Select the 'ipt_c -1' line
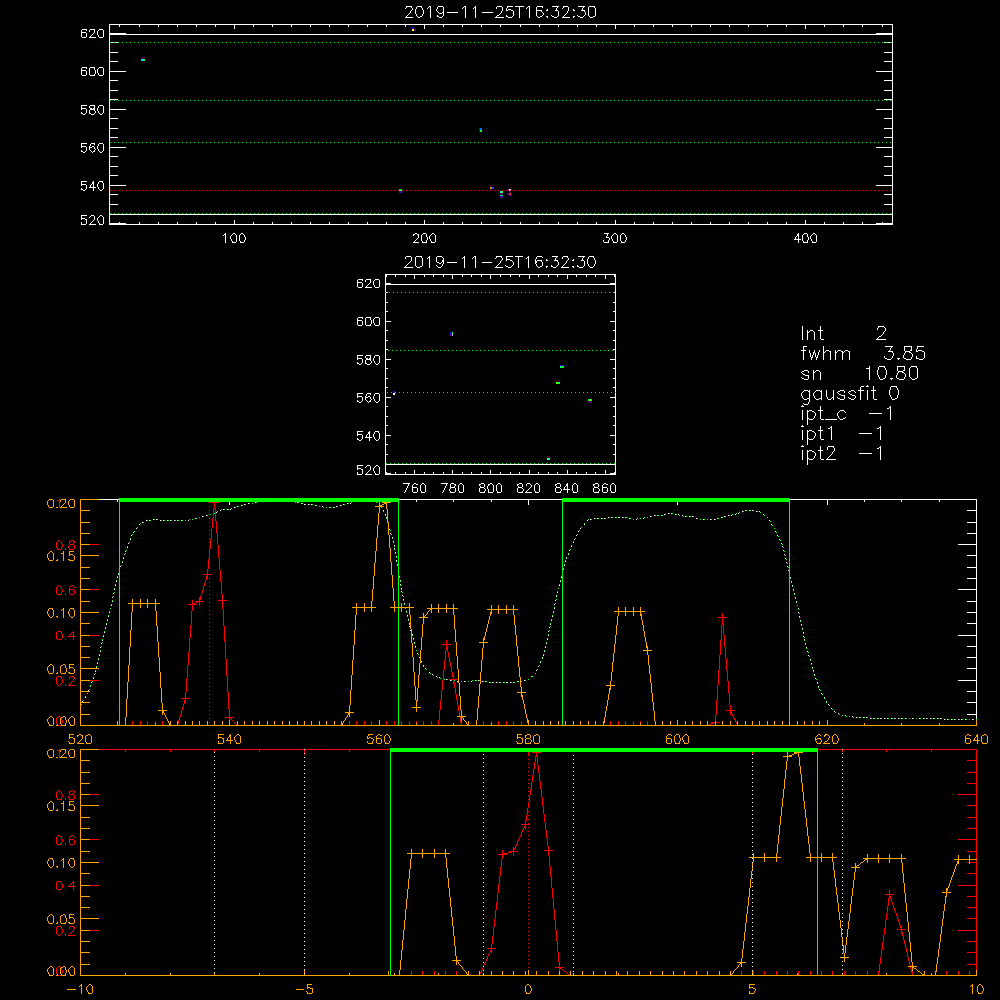This screenshot has width=1000, height=1000. (847, 414)
